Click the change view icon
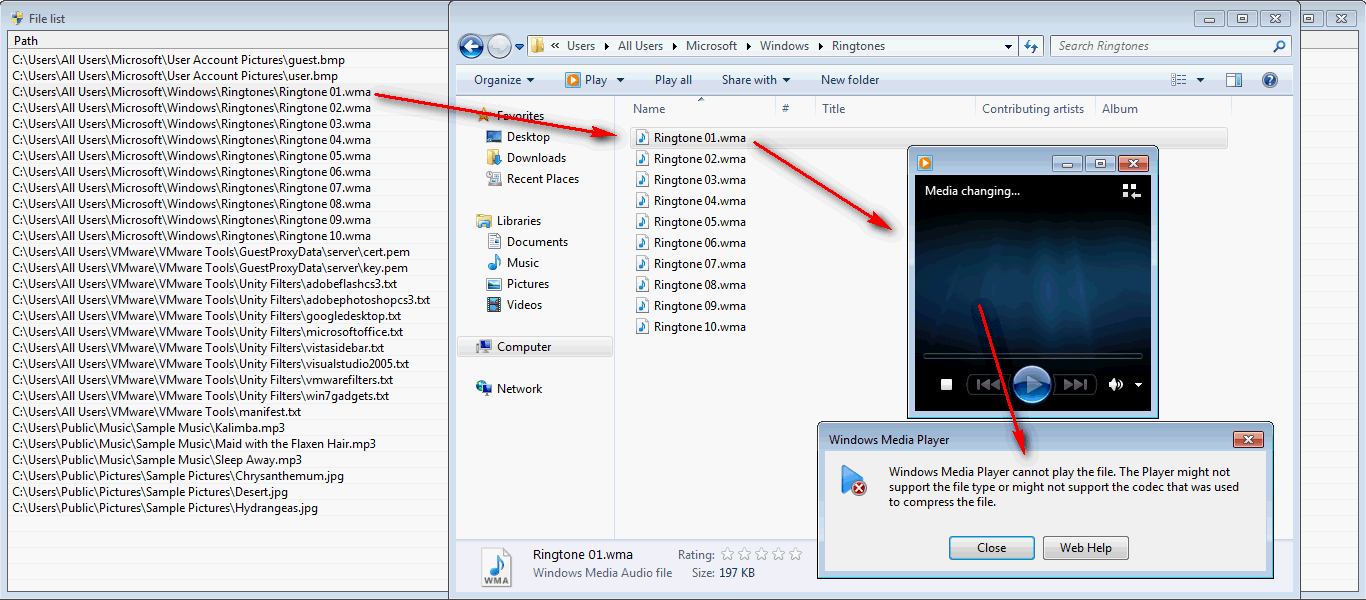1366x600 pixels. [x=1179, y=80]
